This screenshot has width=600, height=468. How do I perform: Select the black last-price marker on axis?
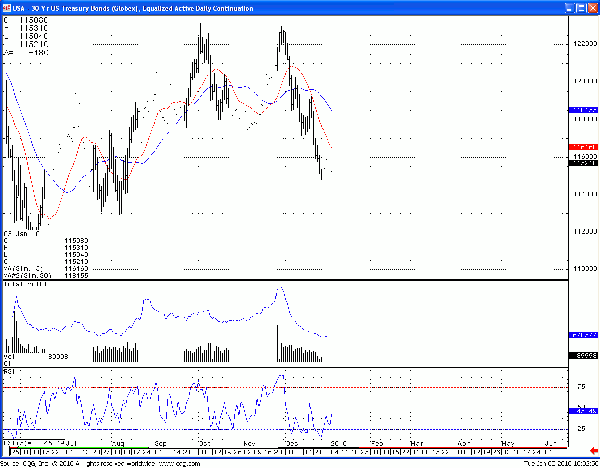(x=582, y=163)
